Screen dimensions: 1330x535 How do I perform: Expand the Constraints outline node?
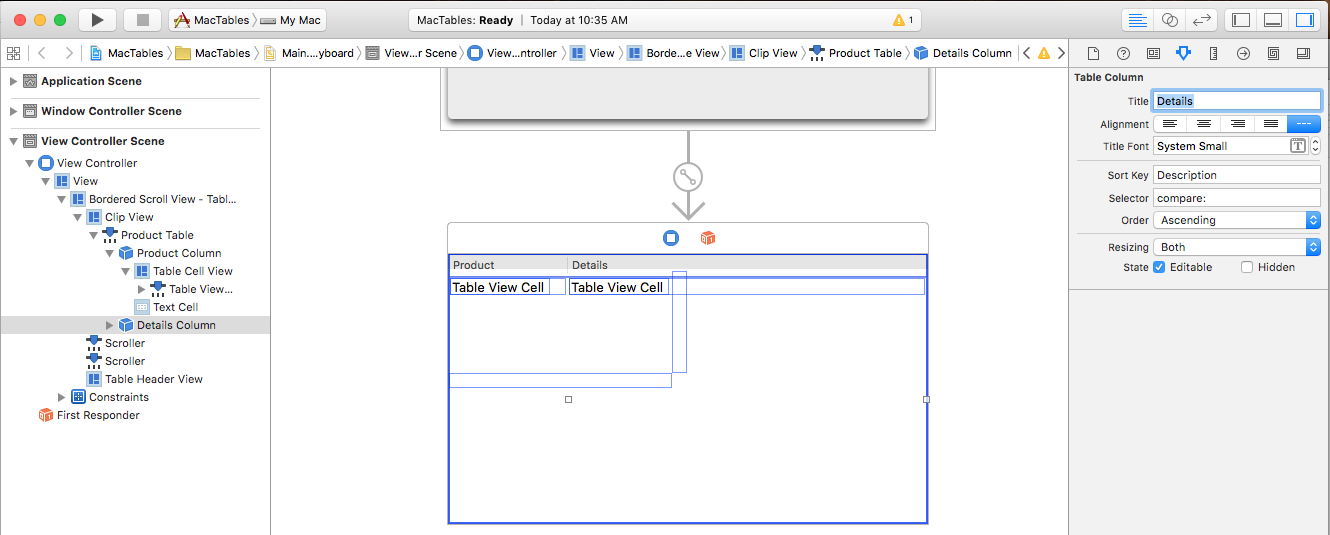click(x=61, y=397)
